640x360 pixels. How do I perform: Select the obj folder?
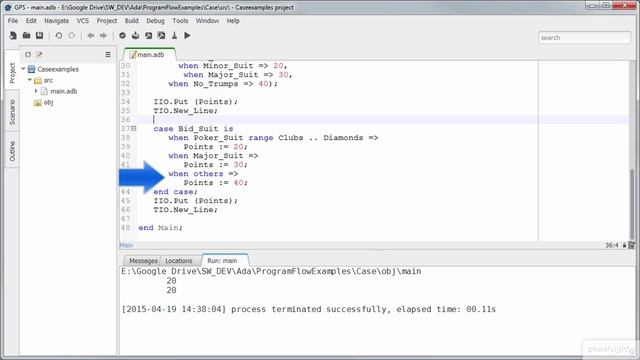(48, 102)
